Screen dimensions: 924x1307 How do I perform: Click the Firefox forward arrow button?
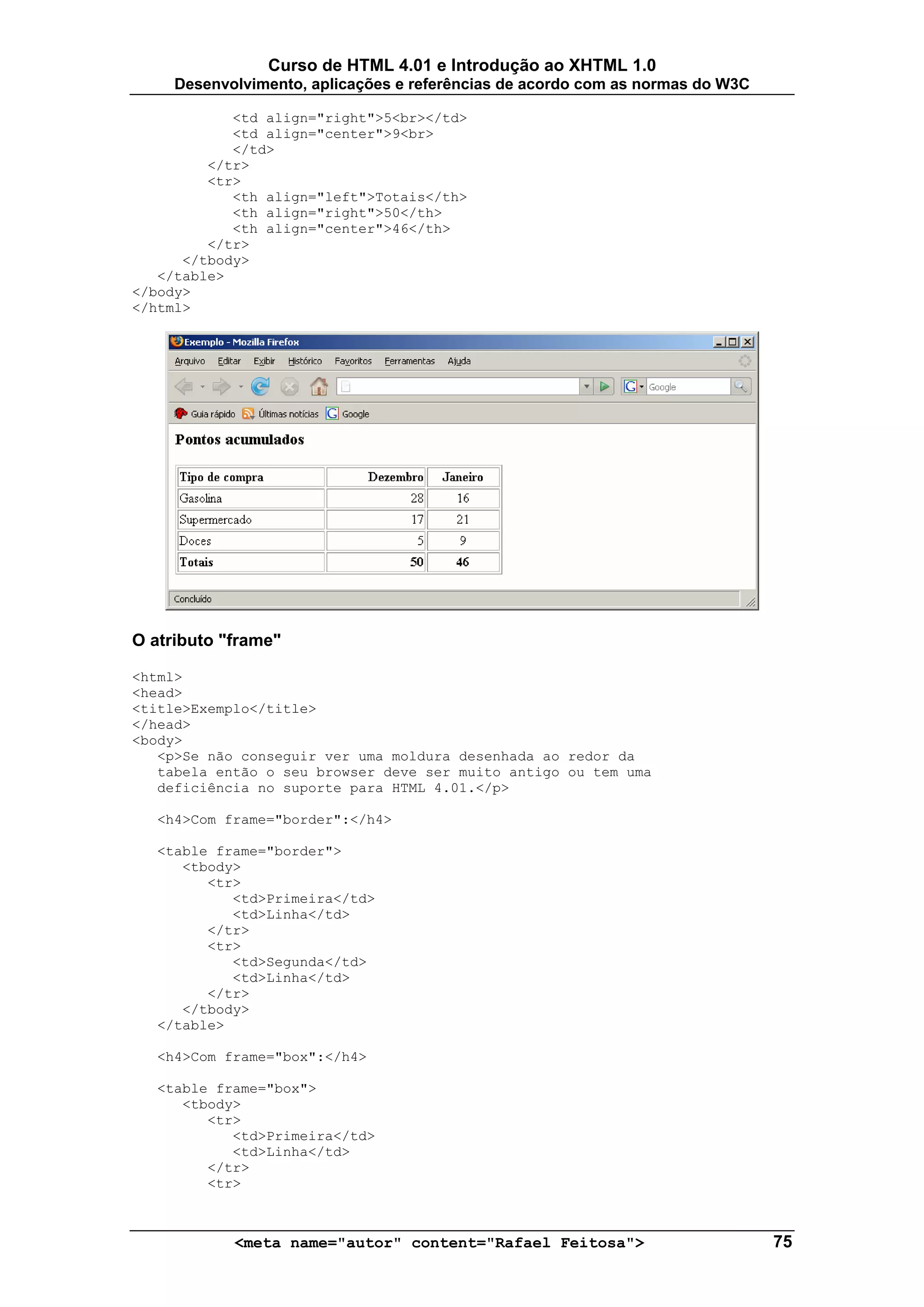click(x=221, y=387)
